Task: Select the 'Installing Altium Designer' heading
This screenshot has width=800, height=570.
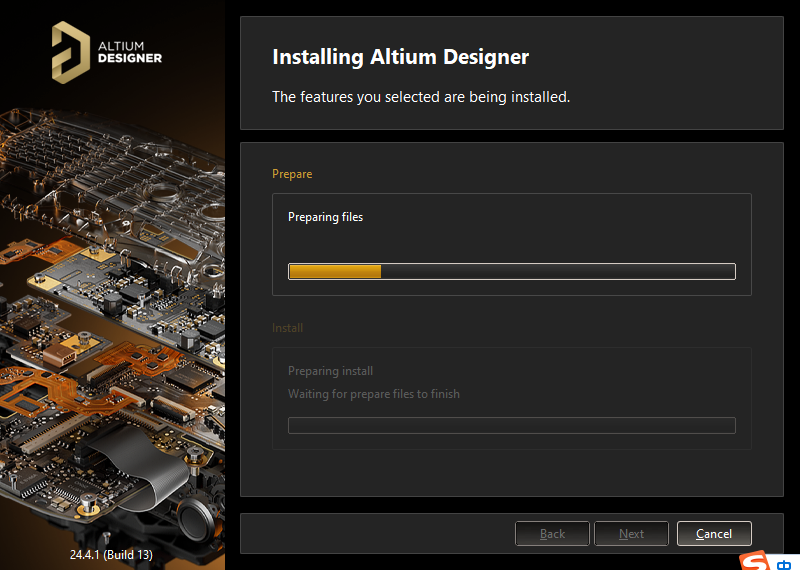Action: pyautogui.click(x=401, y=57)
